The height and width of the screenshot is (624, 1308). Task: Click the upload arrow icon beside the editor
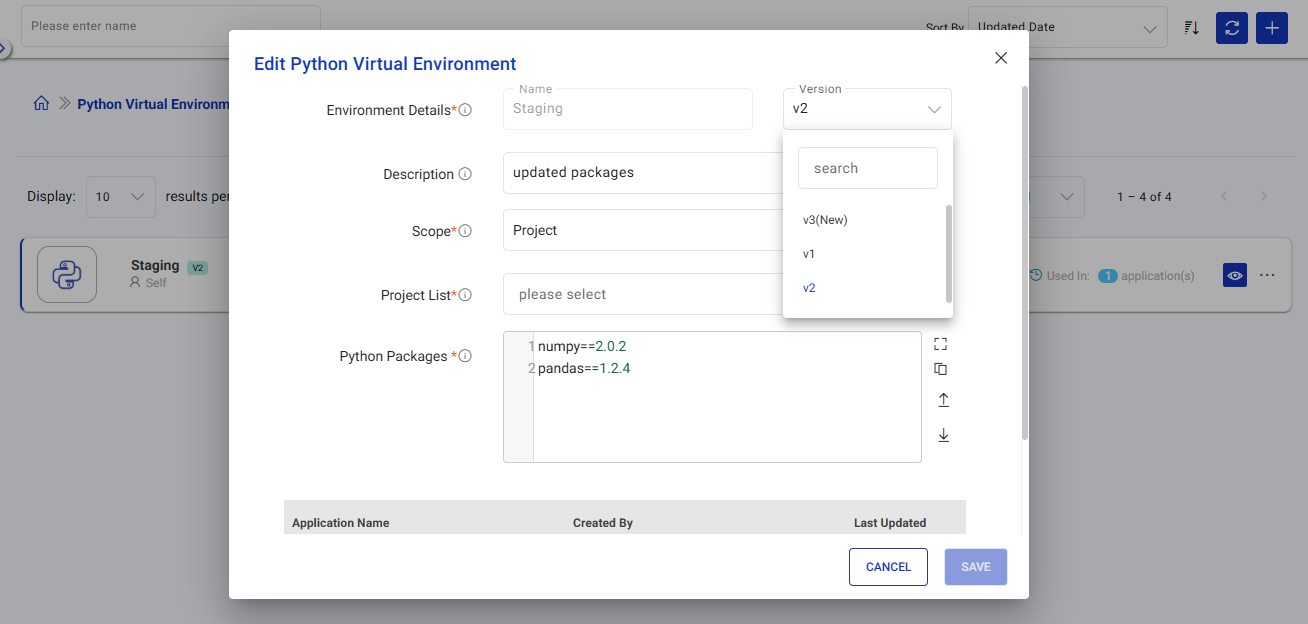click(942, 400)
